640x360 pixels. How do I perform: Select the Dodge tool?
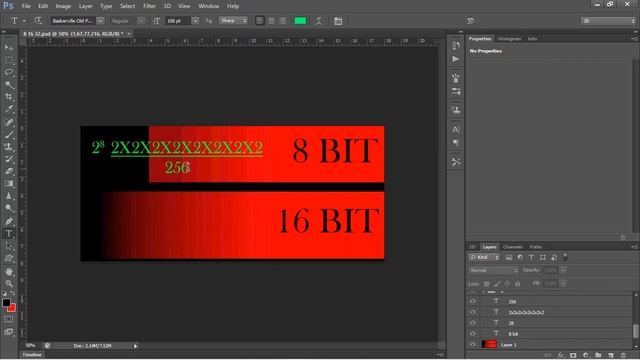tap(9, 208)
